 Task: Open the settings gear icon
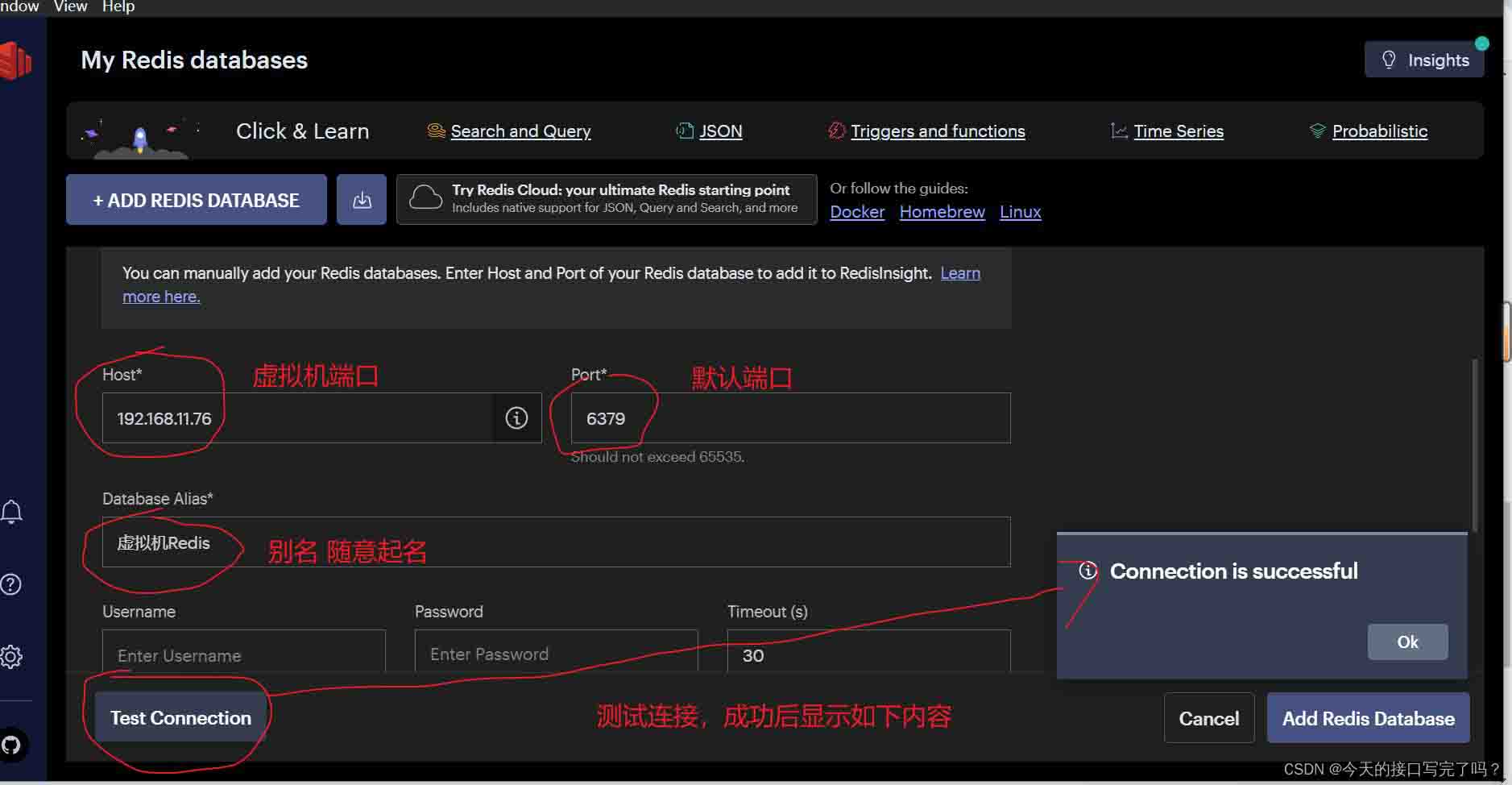[11, 657]
